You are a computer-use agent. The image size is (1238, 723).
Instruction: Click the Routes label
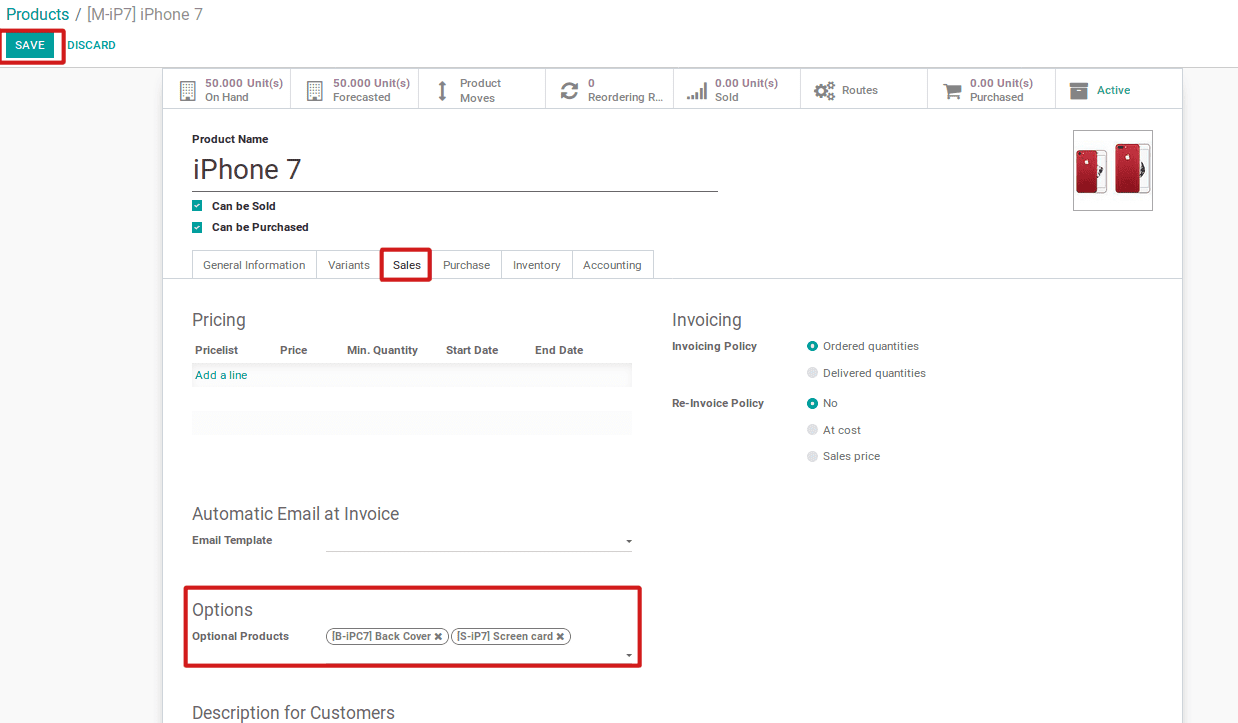click(860, 90)
